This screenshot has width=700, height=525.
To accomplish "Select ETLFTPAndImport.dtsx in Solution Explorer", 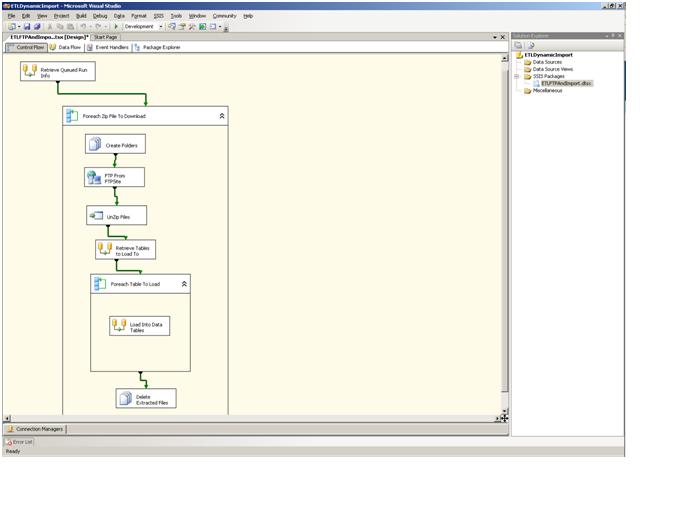I will (566, 83).
